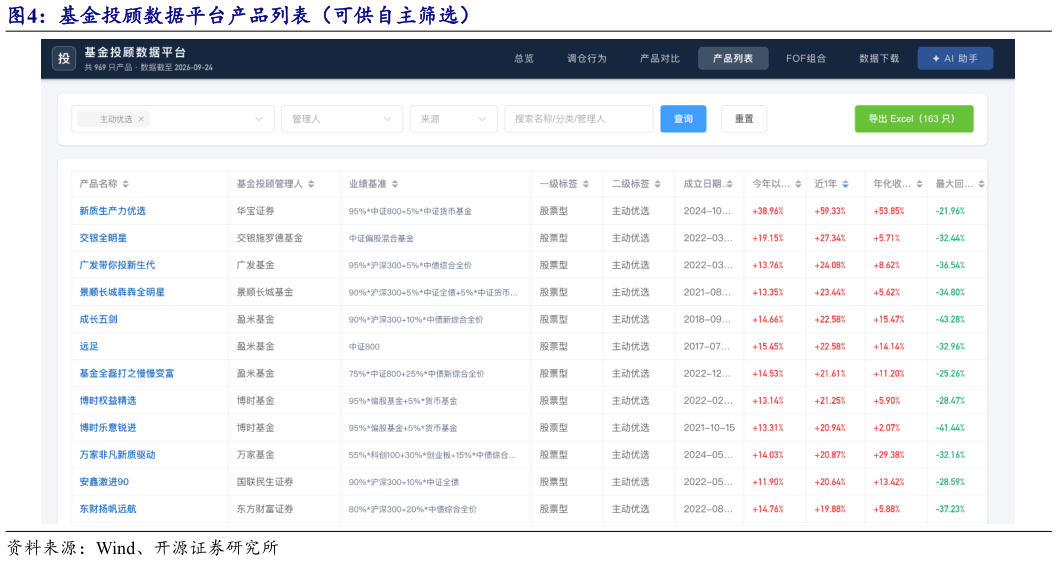Screen dimensions: 1057x561
Task: Click year-to-date value +11.90%
Action: pos(768,481)
